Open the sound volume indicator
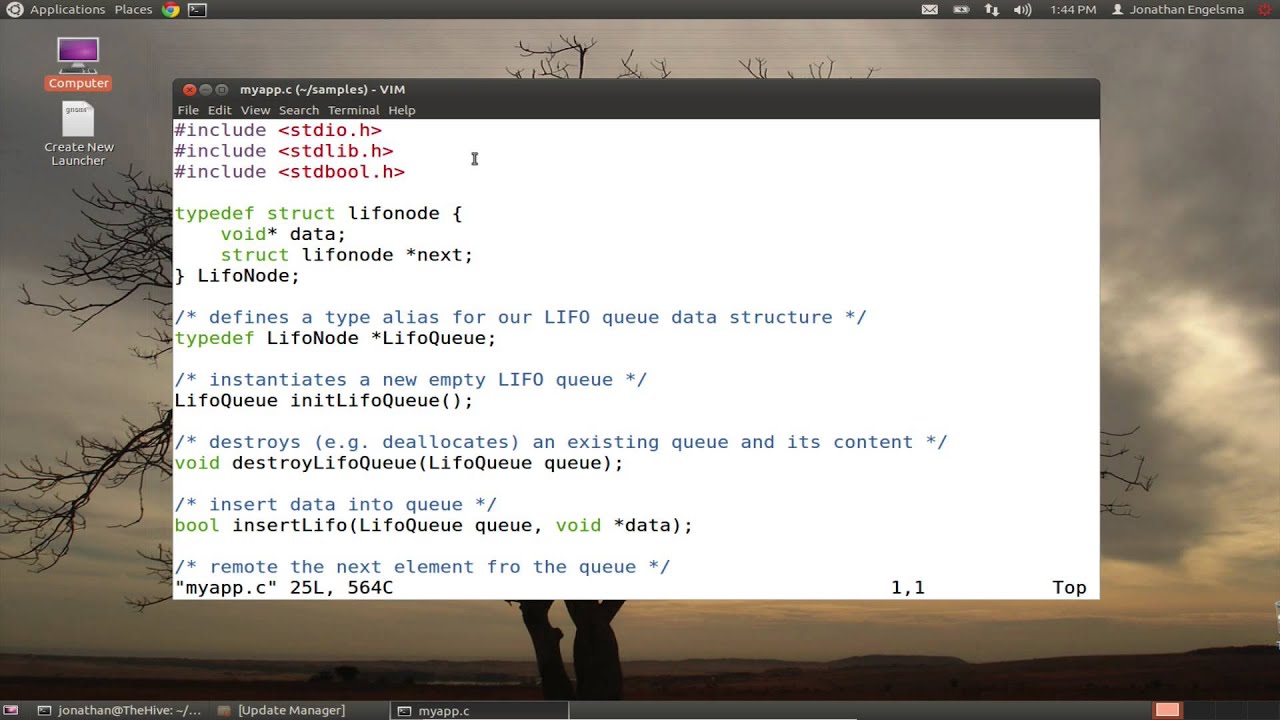This screenshot has height=720, width=1280. (1022, 10)
